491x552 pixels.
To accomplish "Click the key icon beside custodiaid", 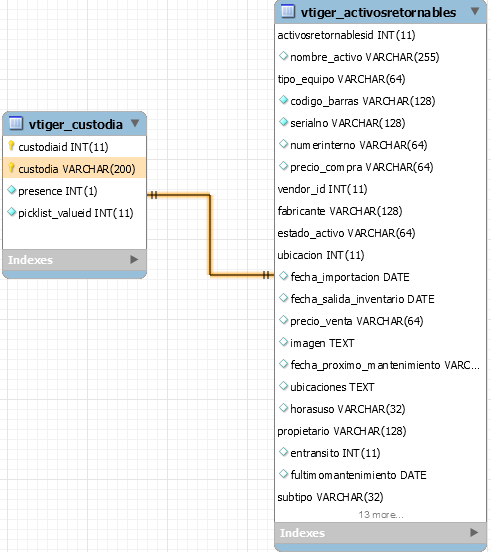I will click(x=11, y=146).
